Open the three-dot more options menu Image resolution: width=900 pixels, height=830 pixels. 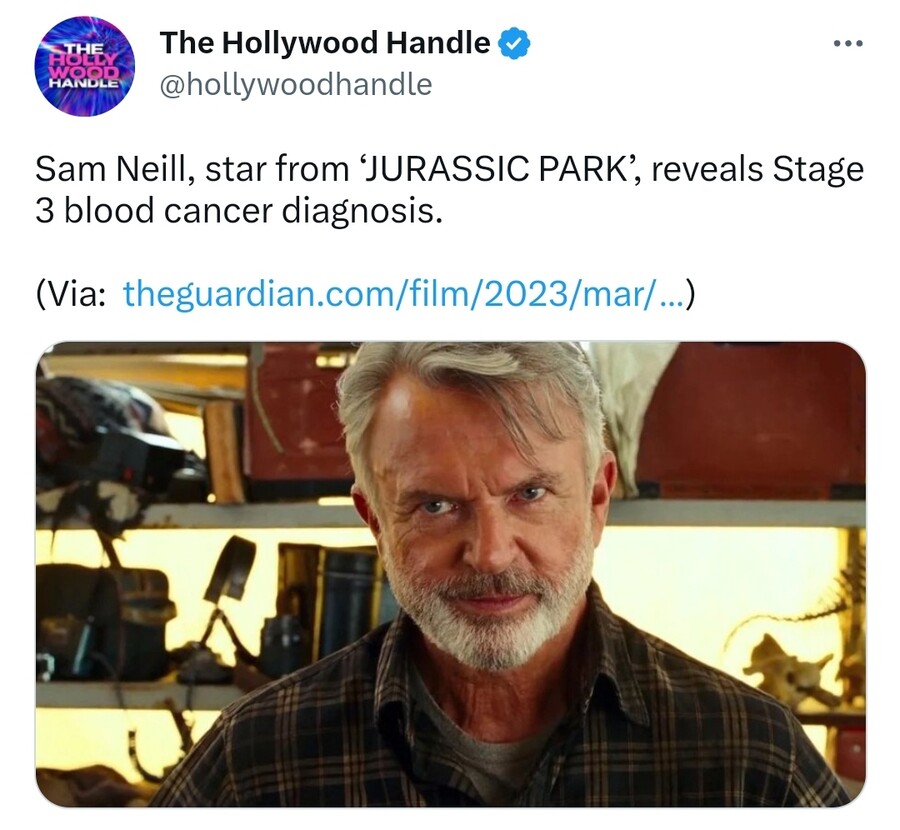[x=848, y=43]
